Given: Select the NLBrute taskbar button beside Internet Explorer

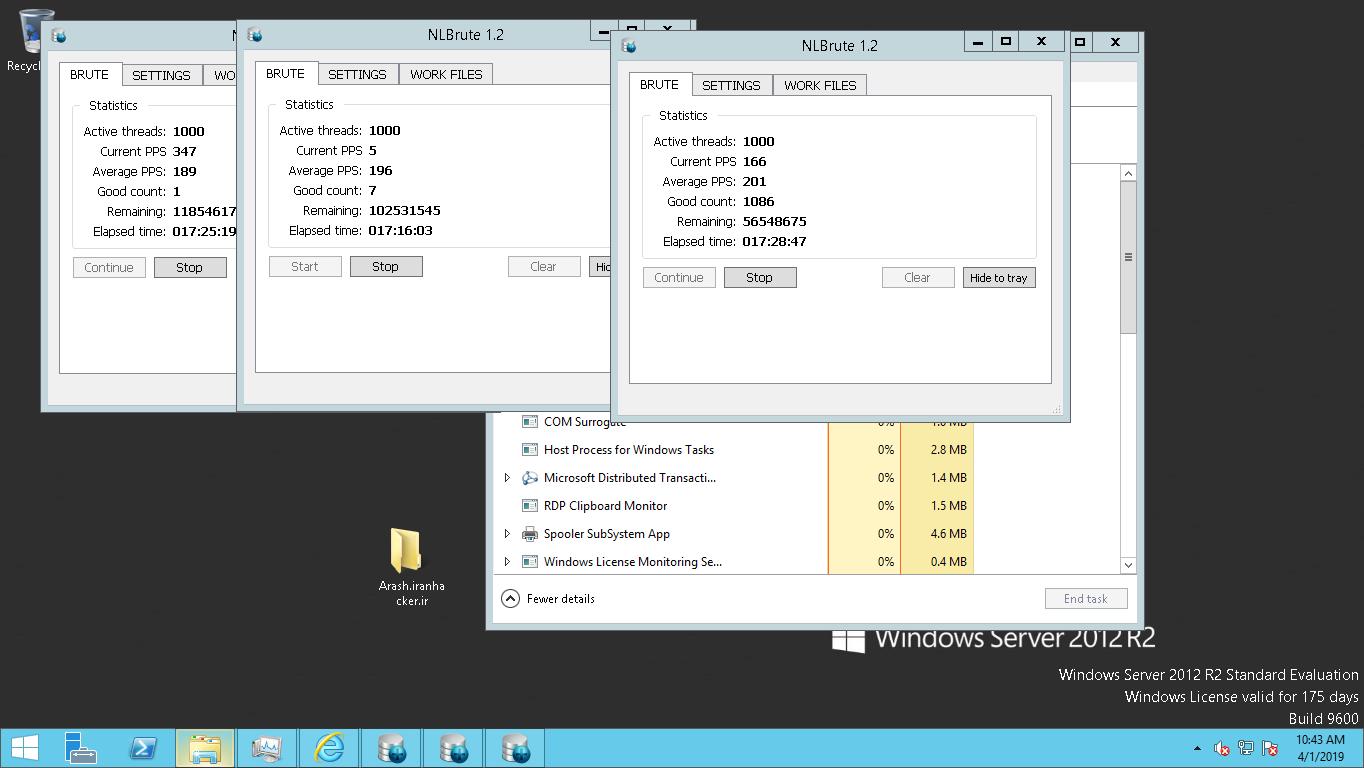Looking at the screenshot, I should pos(391,748).
